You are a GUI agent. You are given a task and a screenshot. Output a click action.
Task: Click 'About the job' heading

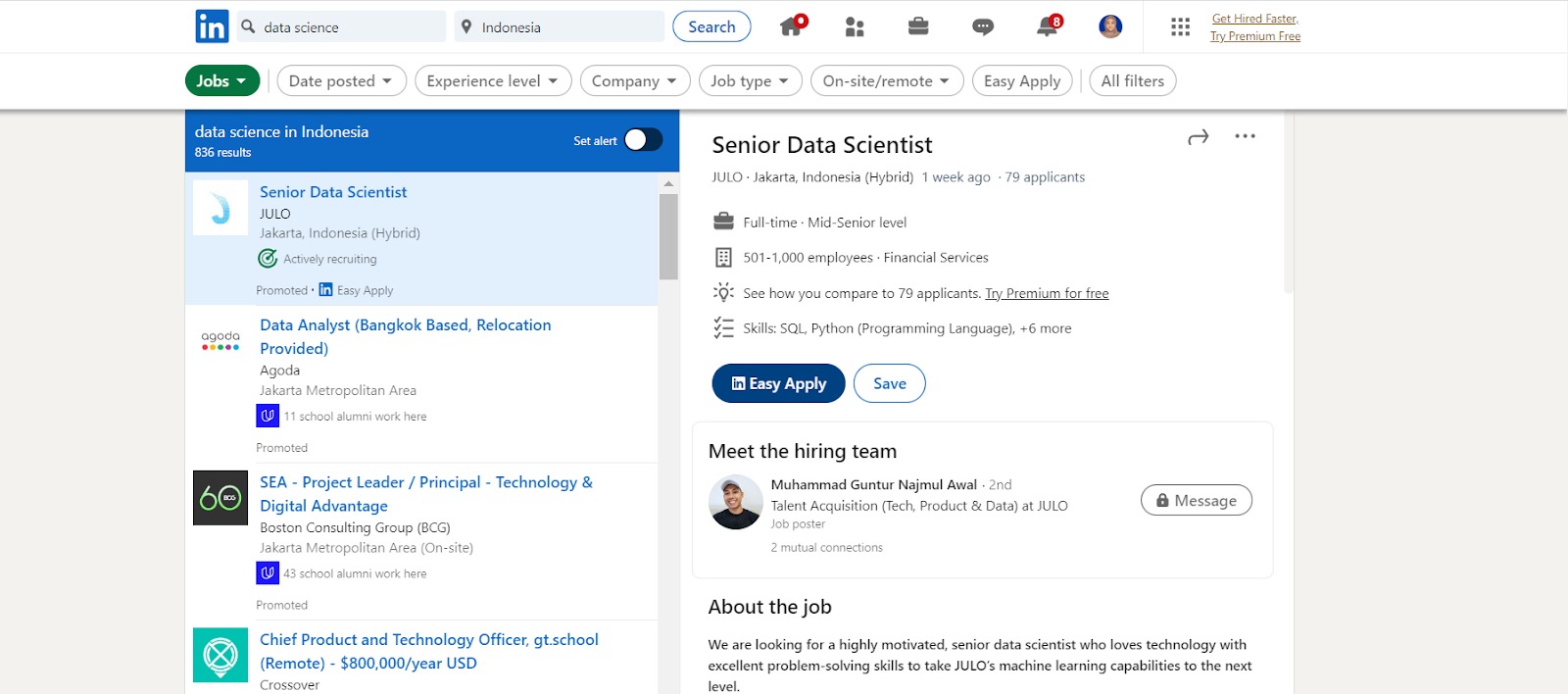coord(770,607)
